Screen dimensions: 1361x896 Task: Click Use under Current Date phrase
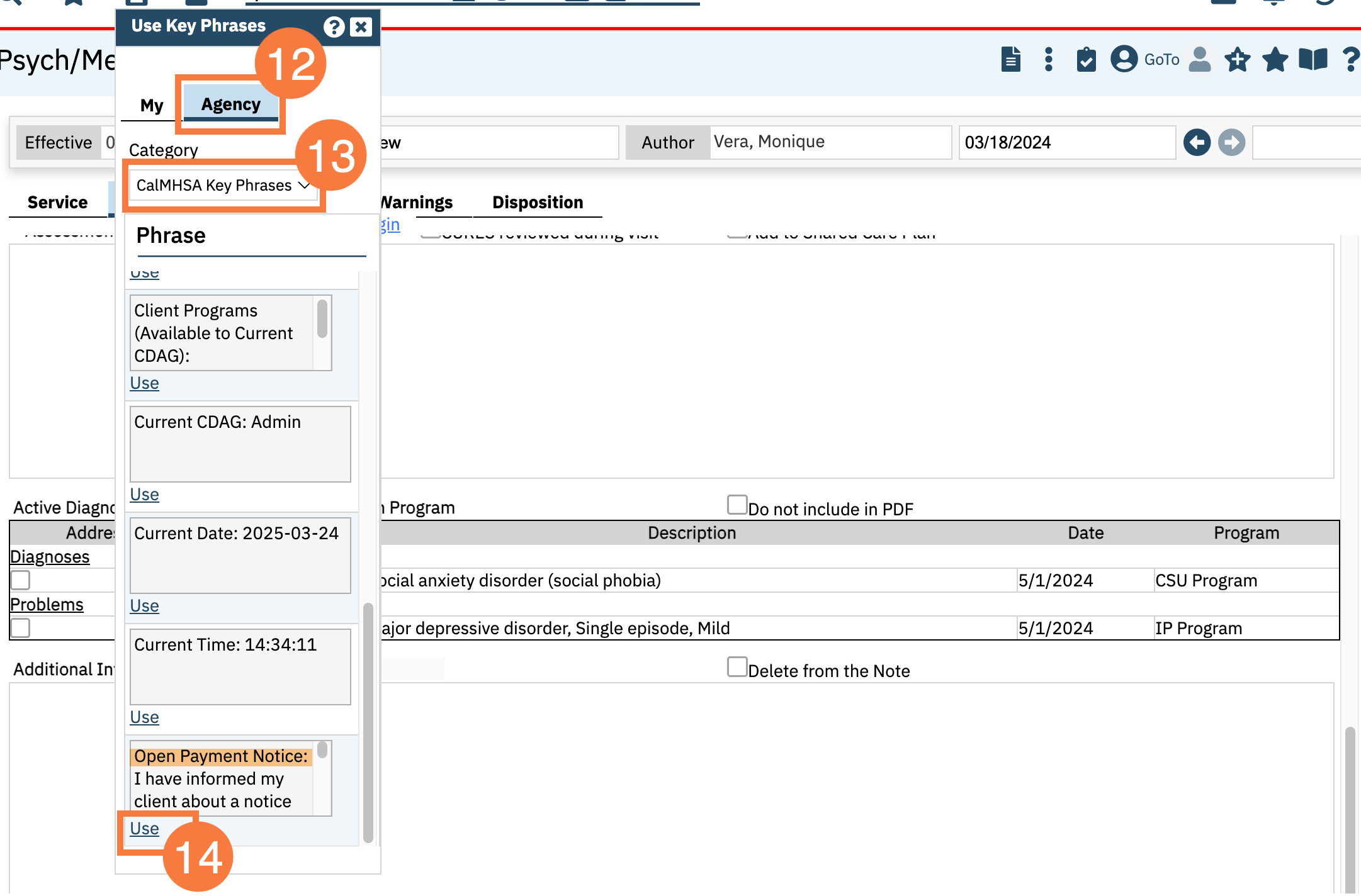pyautogui.click(x=144, y=605)
